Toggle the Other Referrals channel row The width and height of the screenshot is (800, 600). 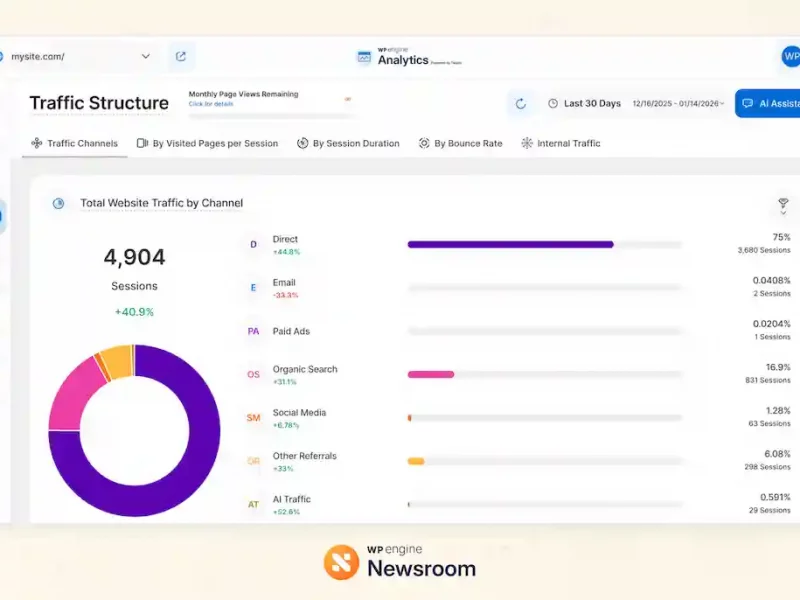pos(253,458)
